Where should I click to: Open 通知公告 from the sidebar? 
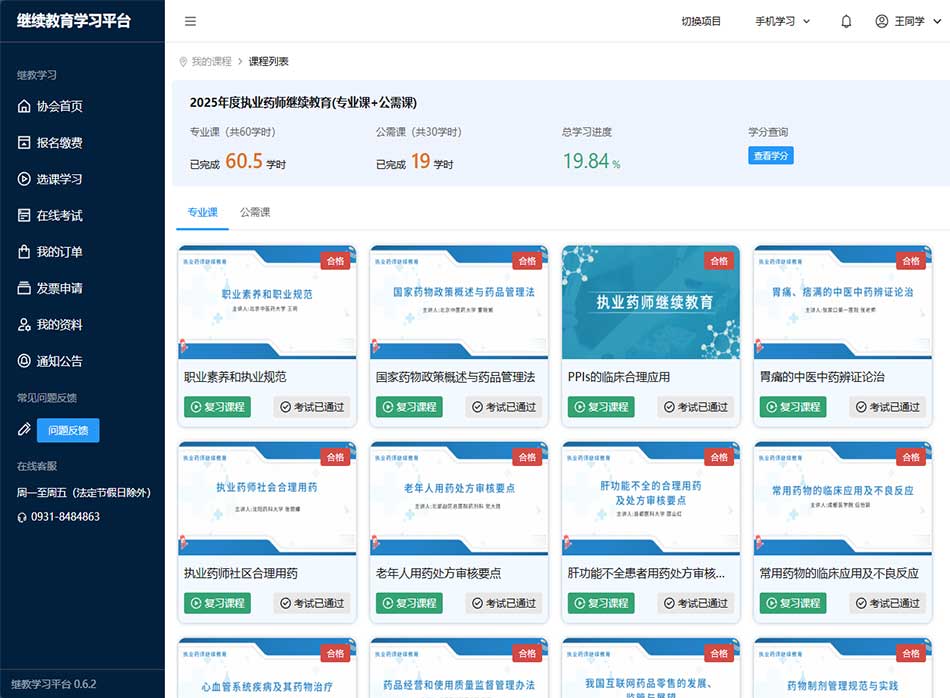tap(59, 361)
